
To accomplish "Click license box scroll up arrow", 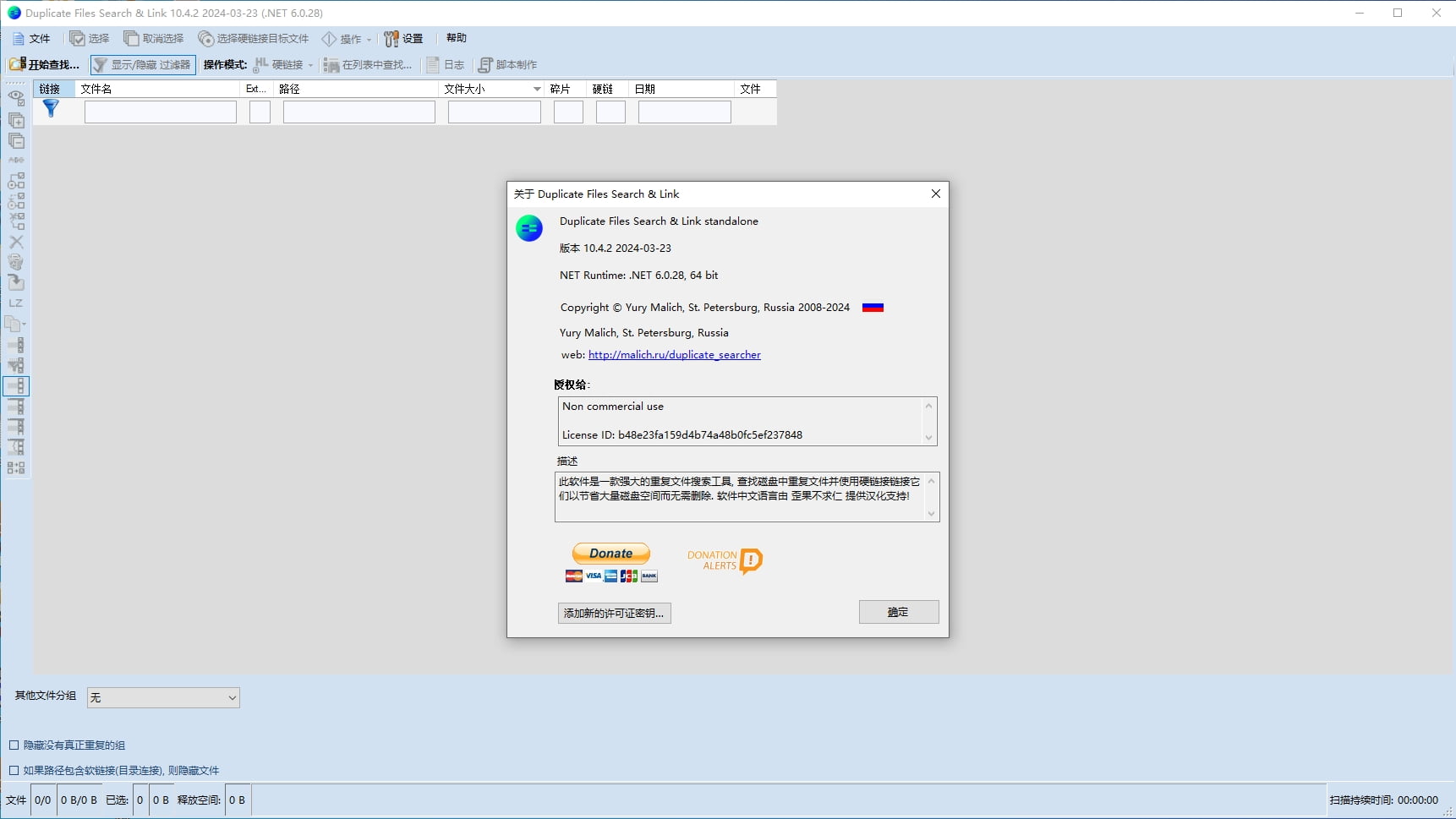I will 928,407.
